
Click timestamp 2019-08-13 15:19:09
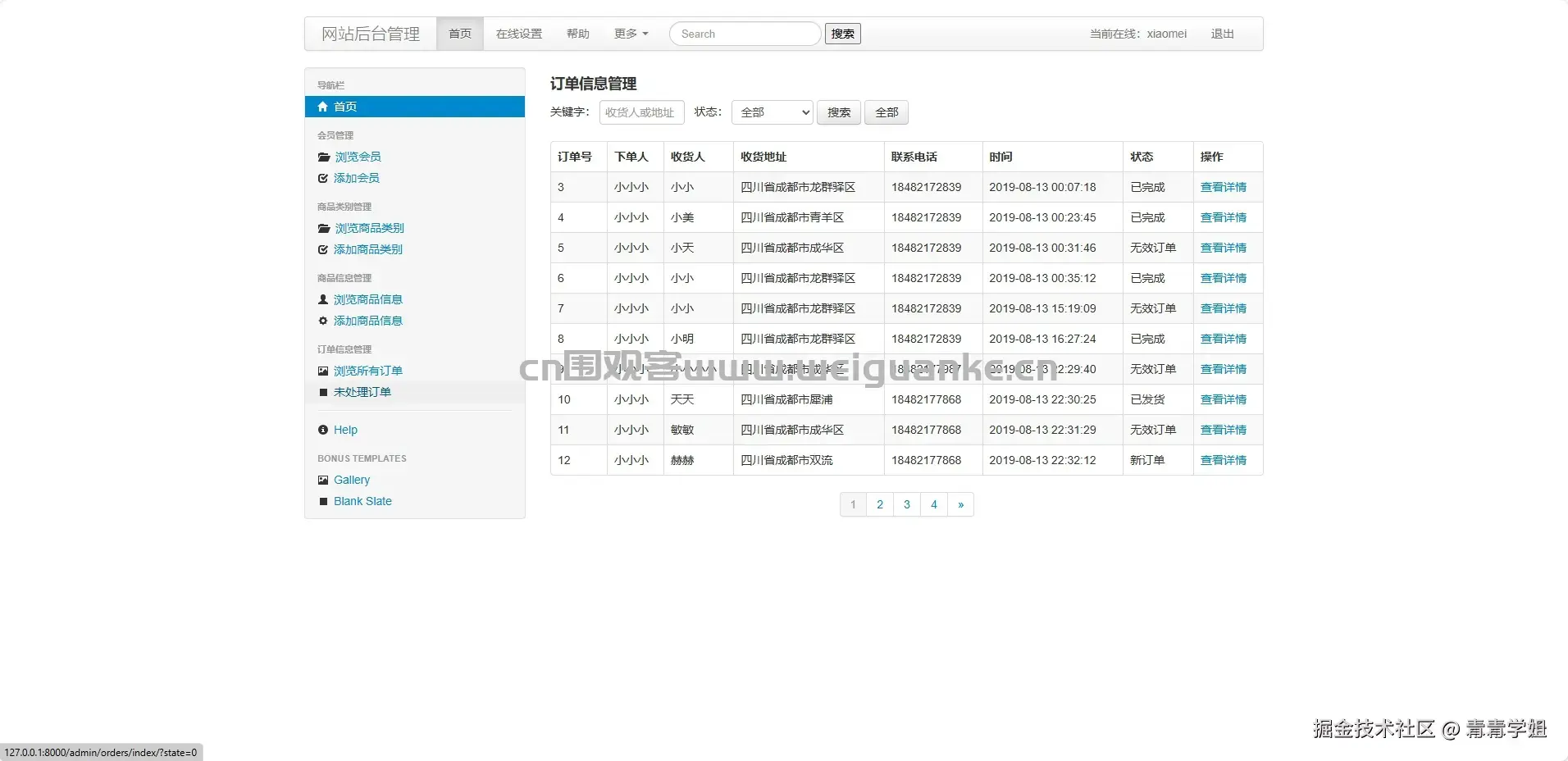(1042, 308)
